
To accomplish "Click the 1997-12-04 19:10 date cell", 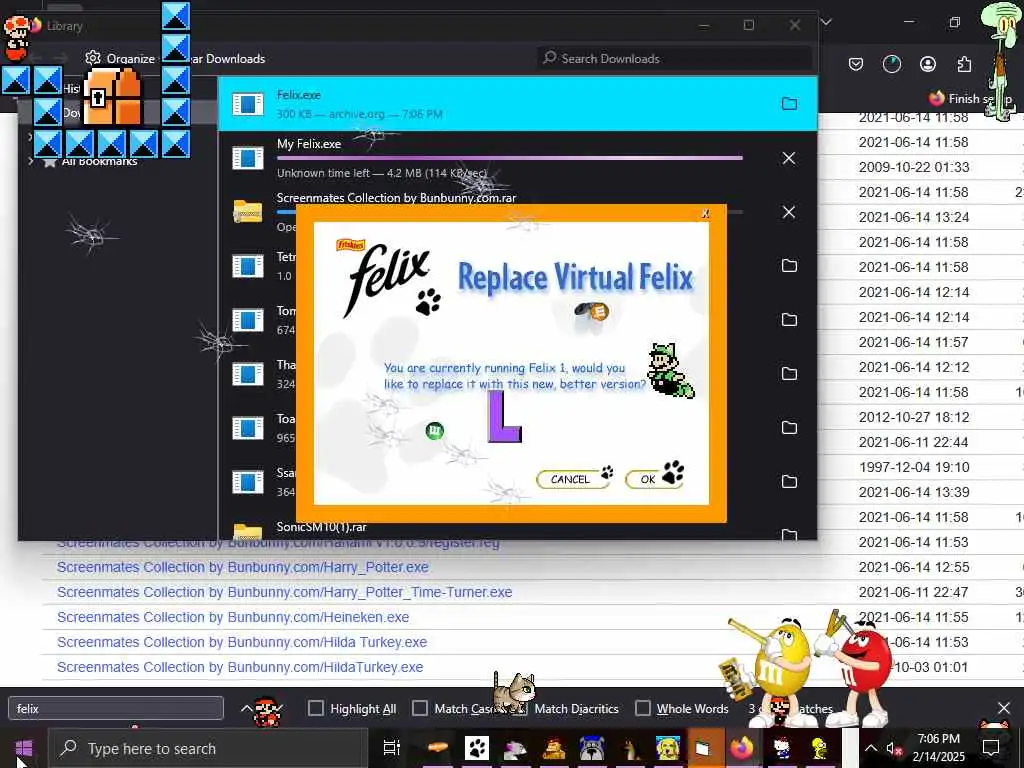I will pyautogui.click(x=914, y=467).
